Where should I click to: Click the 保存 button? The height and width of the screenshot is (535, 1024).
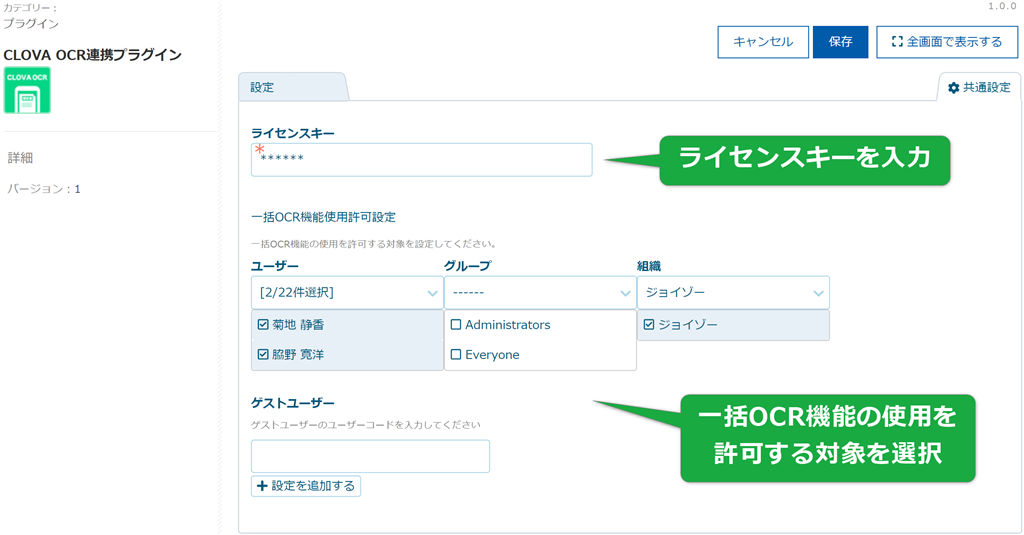[840, 42]
